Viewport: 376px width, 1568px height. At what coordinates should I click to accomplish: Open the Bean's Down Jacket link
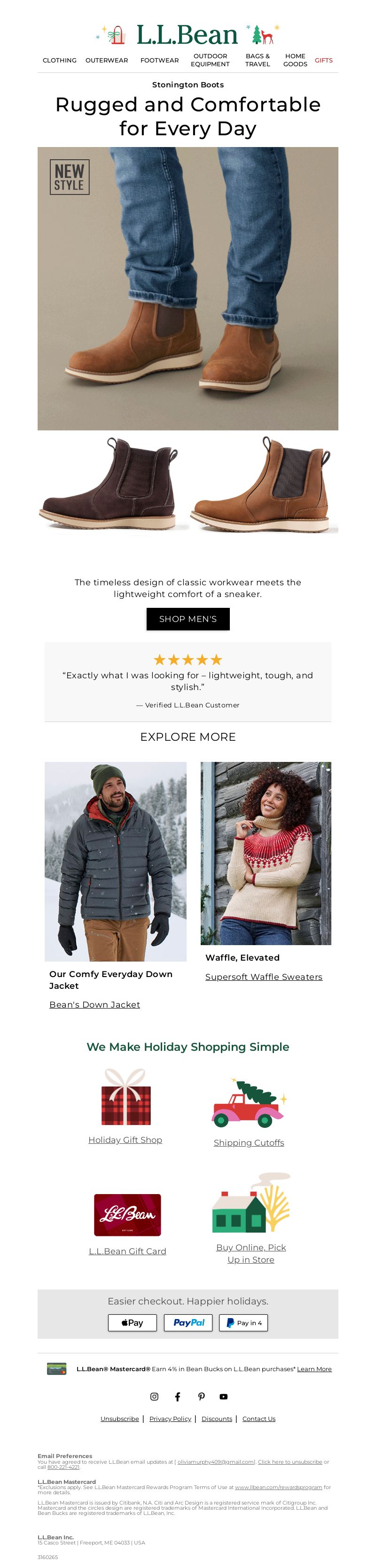point(94,1004)
